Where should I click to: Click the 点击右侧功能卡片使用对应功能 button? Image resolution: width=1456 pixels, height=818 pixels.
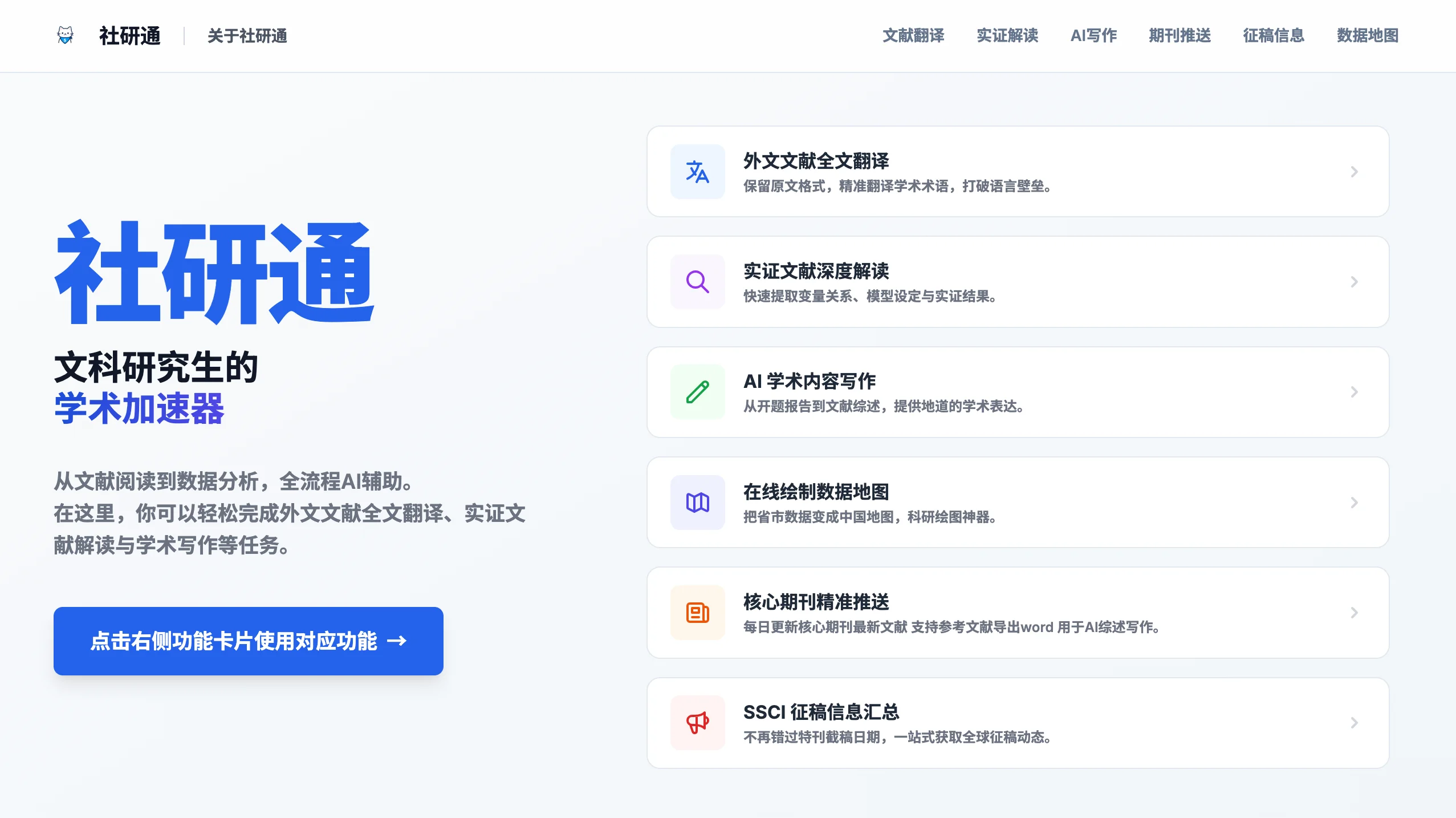tap(247, 641)
